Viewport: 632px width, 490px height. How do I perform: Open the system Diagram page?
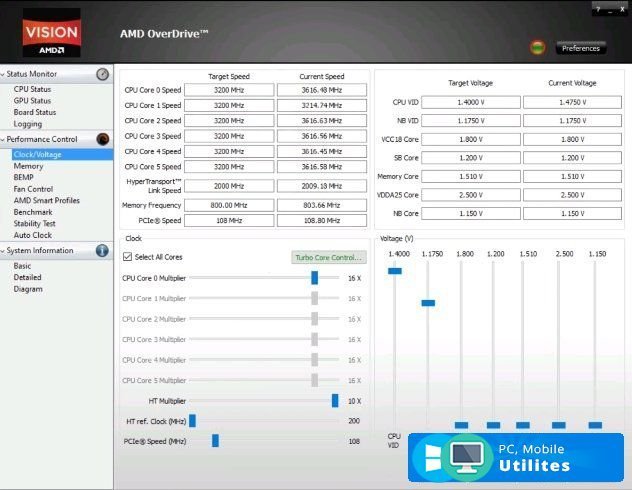[x=28, y=289]
